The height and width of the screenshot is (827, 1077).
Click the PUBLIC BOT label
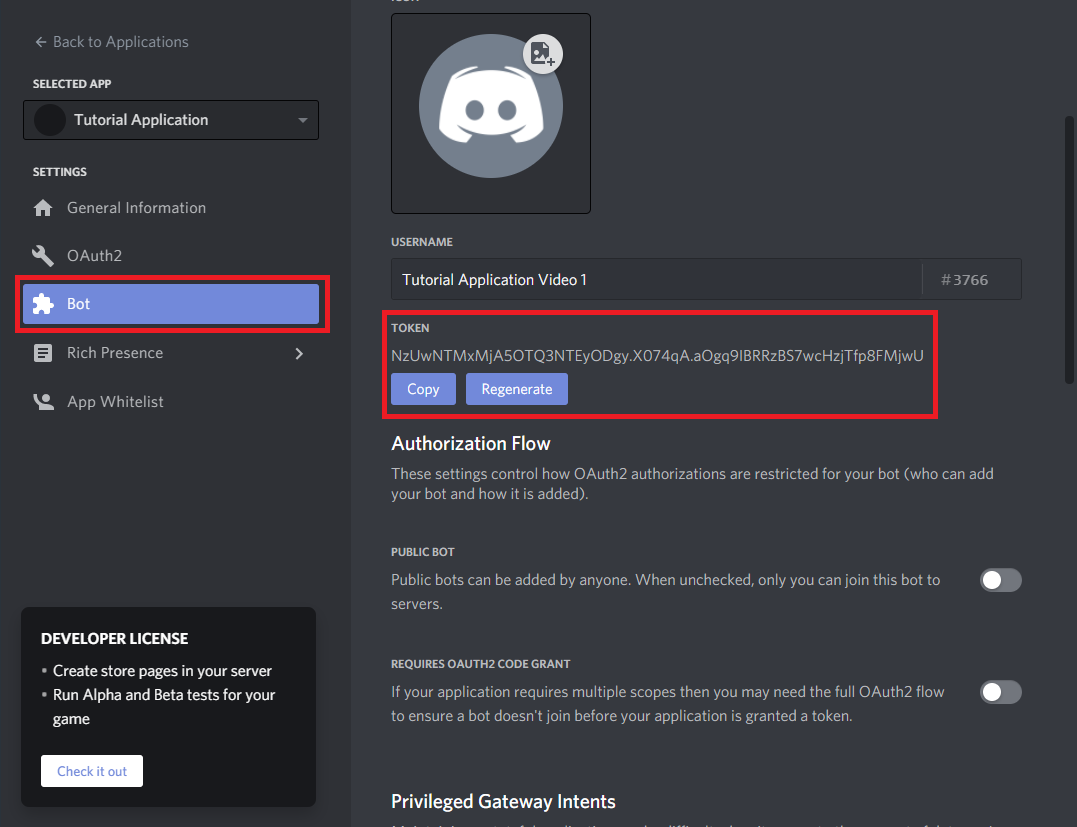point(422,552)
